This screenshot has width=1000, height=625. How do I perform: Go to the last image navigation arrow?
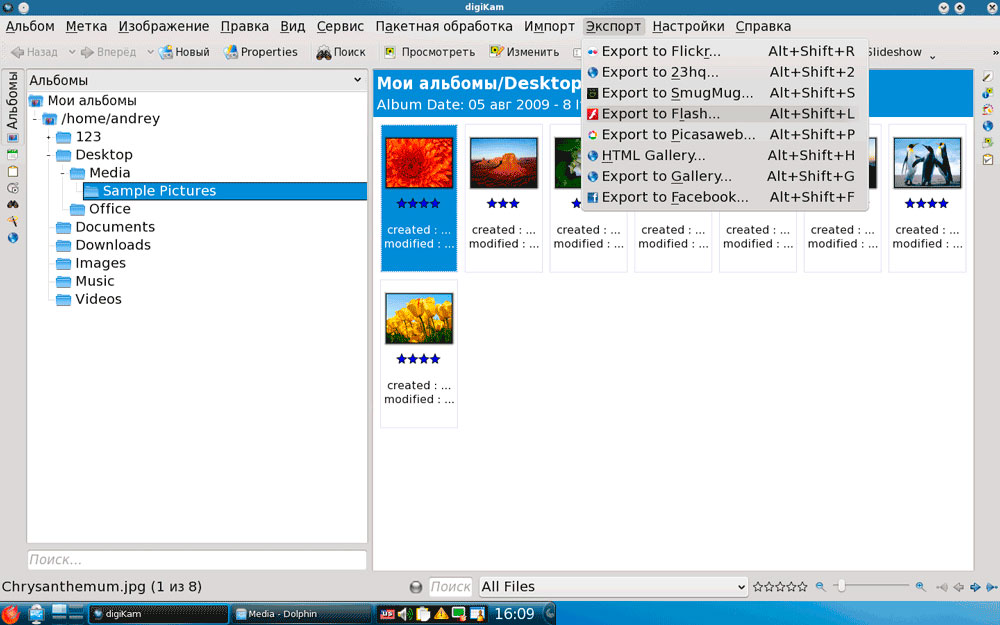pos(992,587)
